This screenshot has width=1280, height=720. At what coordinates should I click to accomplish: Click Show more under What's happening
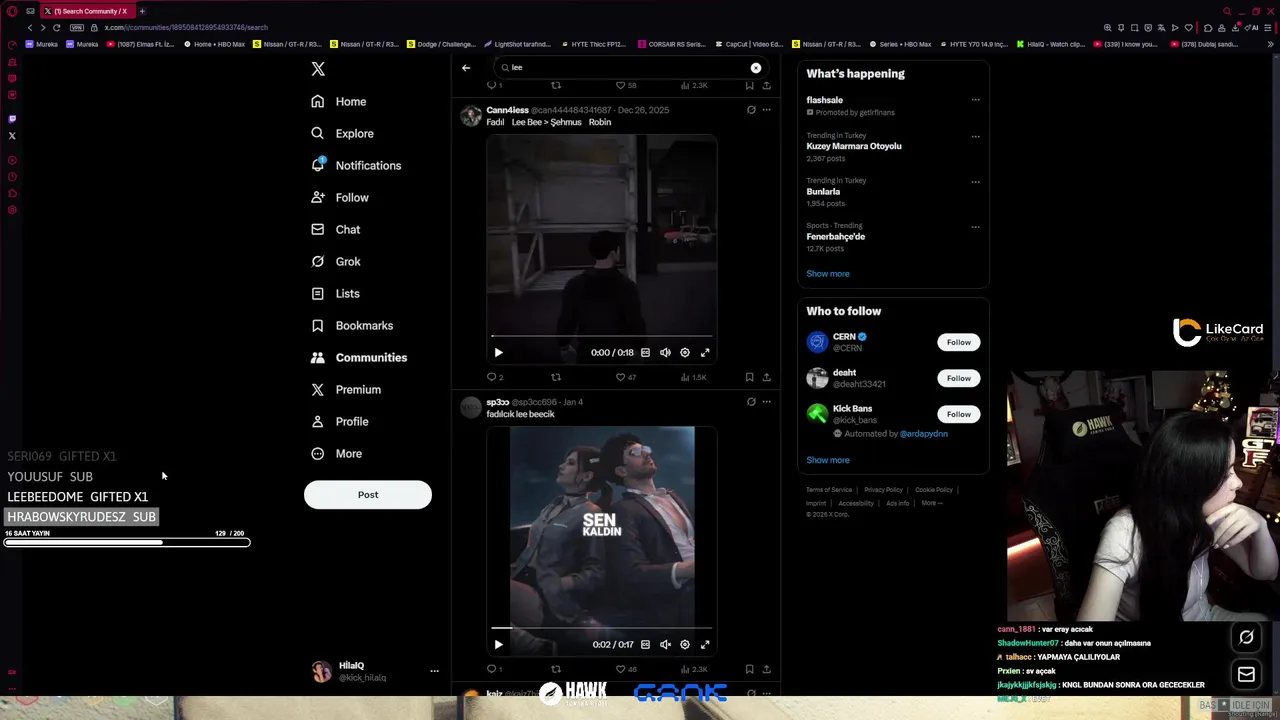click(x=828, y=274)
